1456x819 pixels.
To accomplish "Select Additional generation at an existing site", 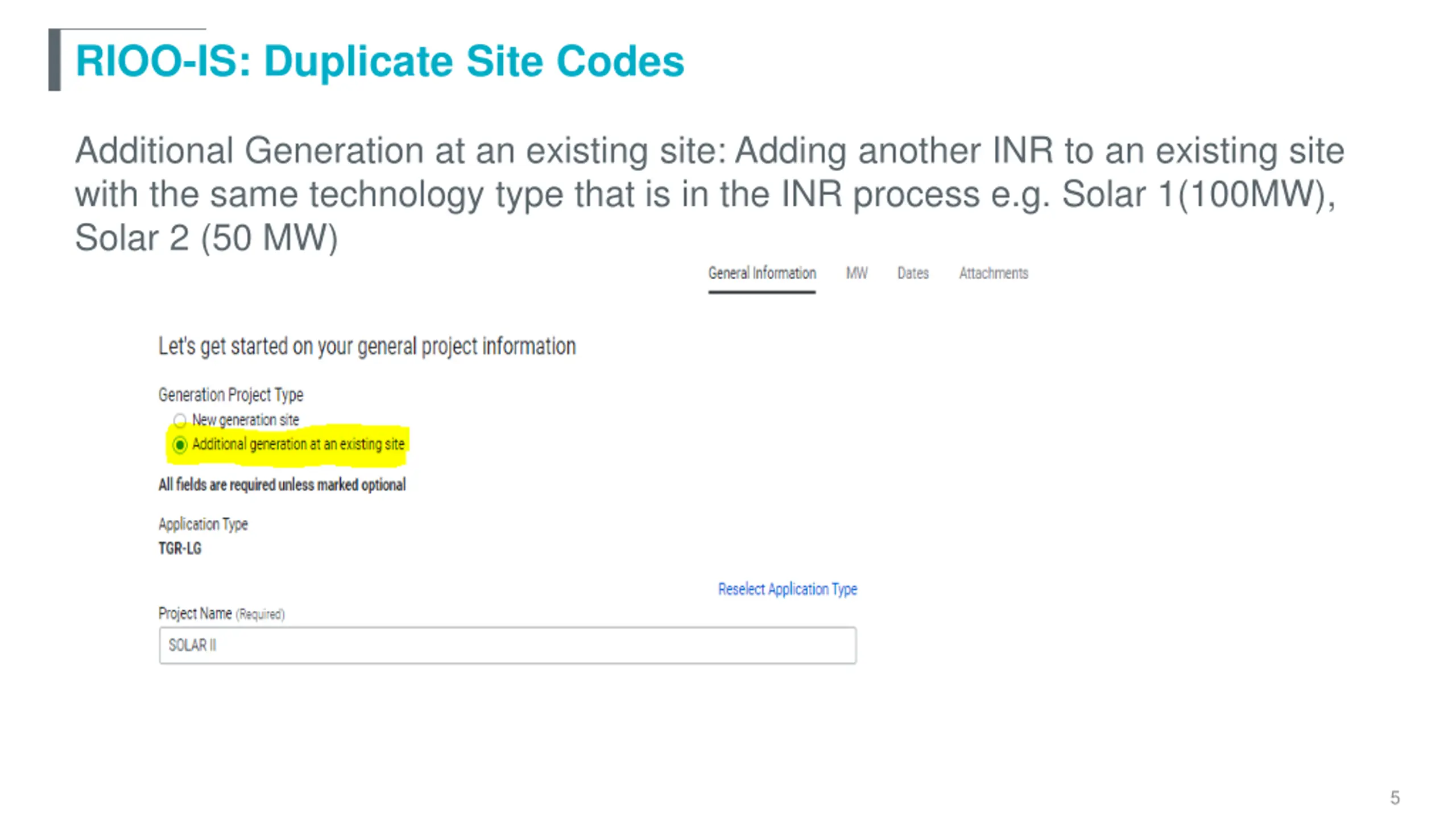I will tap(180, 444).
